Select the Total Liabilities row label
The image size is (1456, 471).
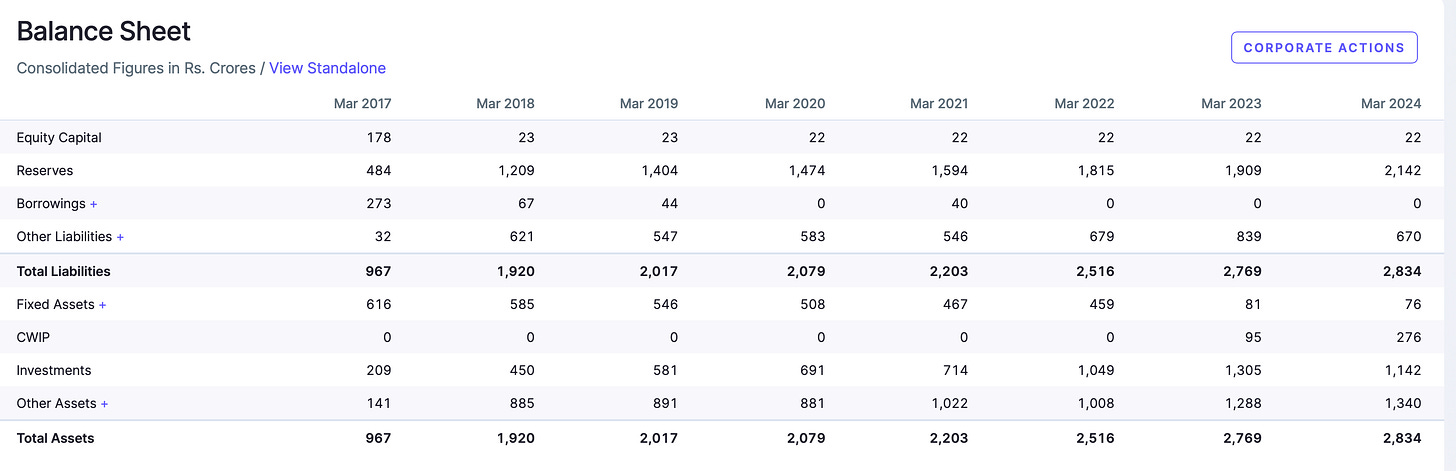click(x=64, y=271)
